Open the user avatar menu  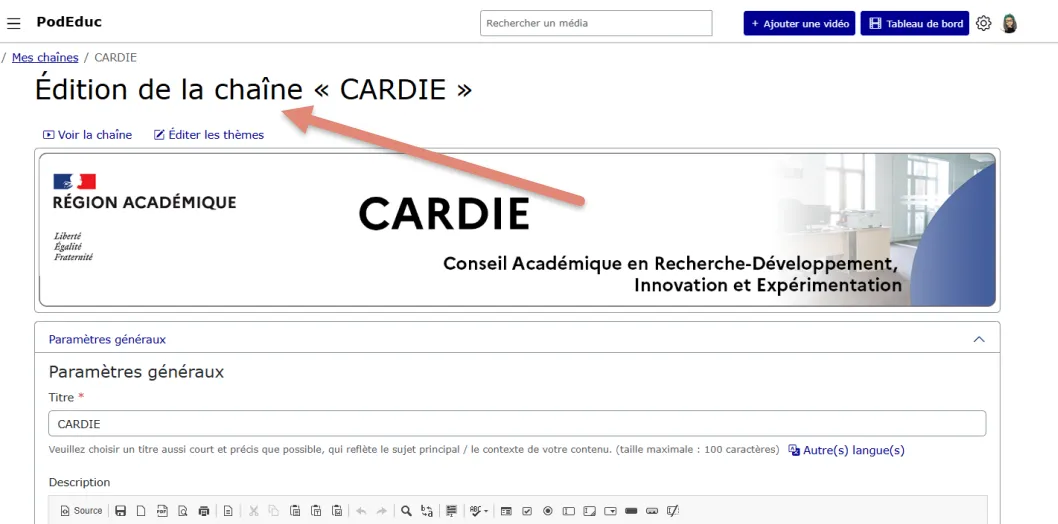[x=1009, y=24]
